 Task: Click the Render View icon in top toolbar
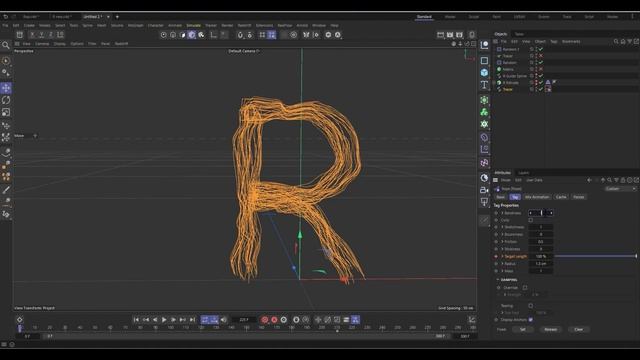[440, 35]
